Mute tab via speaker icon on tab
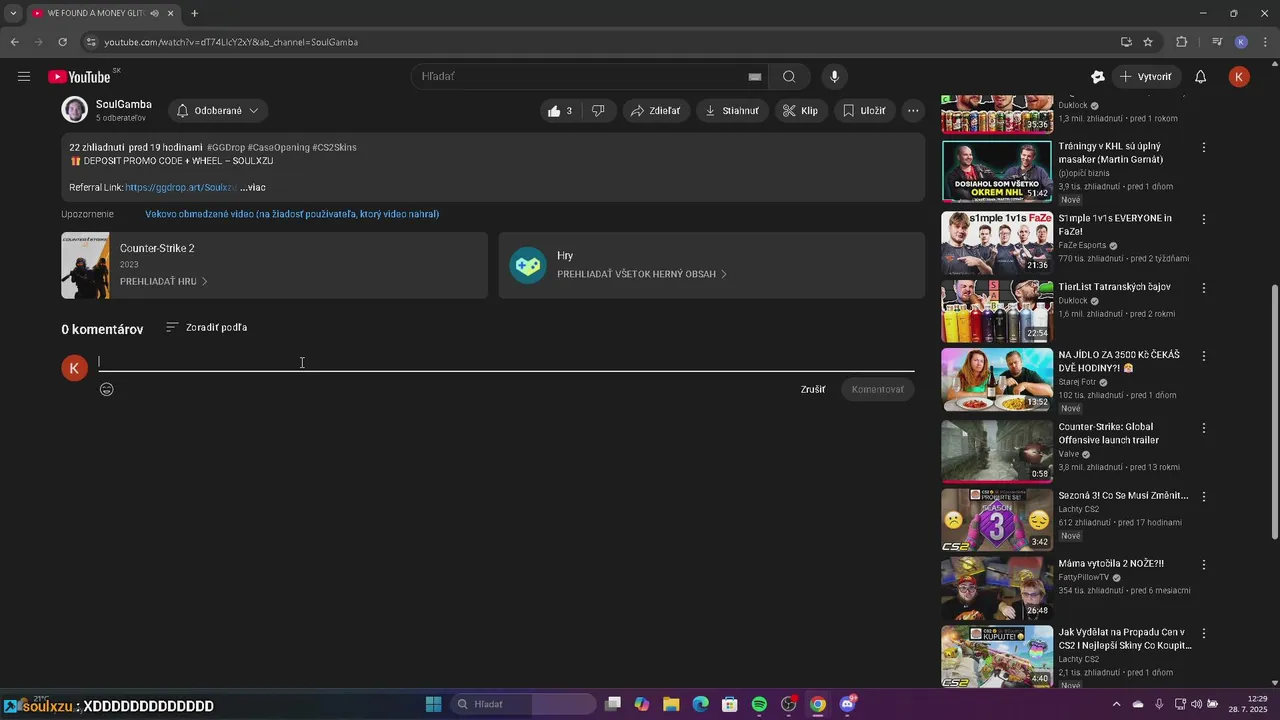Image resolution: width=1280 pixels, height=720 pixels. coord(154,13)
